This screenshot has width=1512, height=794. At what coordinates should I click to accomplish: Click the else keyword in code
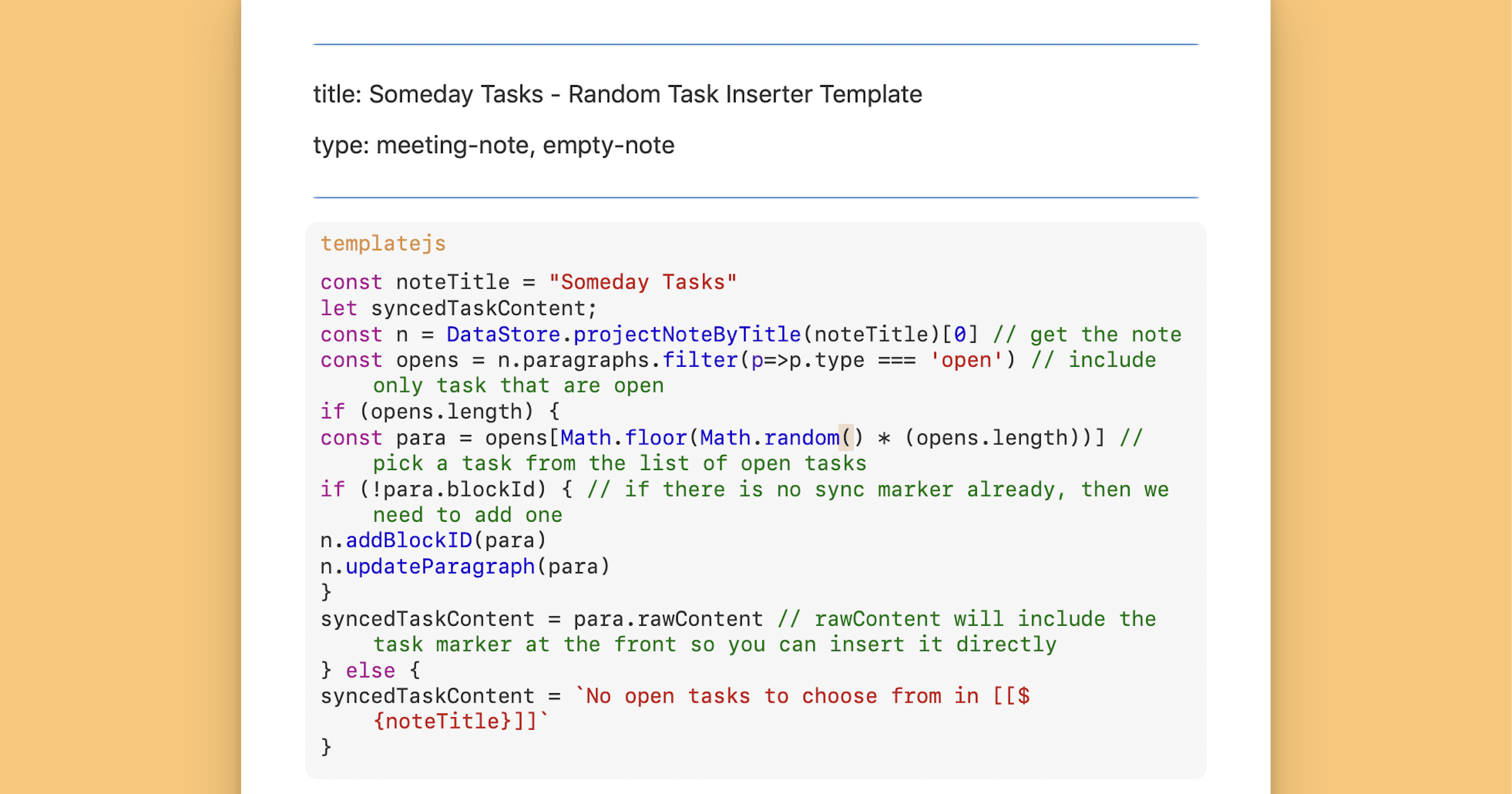tap(370, 670)
